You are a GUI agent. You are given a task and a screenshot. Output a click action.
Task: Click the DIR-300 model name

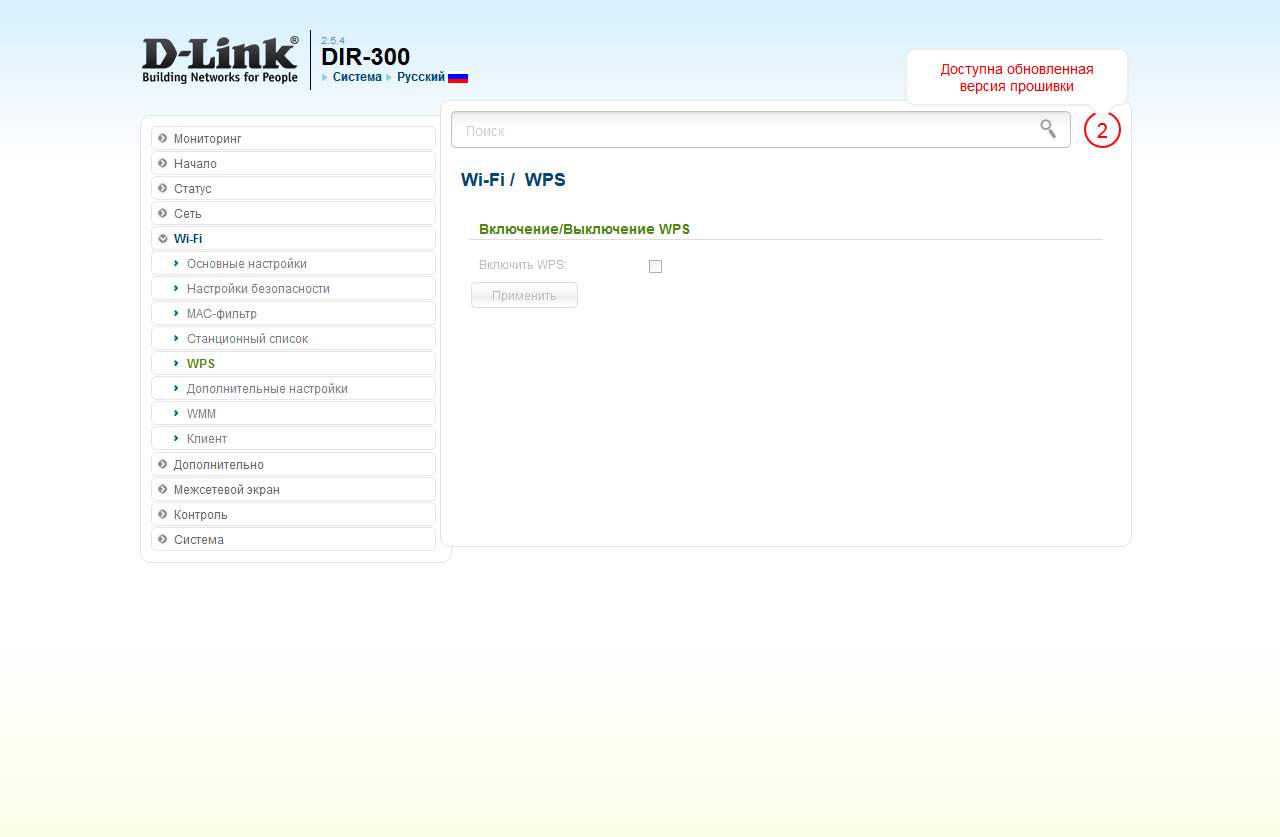point(366,57)
